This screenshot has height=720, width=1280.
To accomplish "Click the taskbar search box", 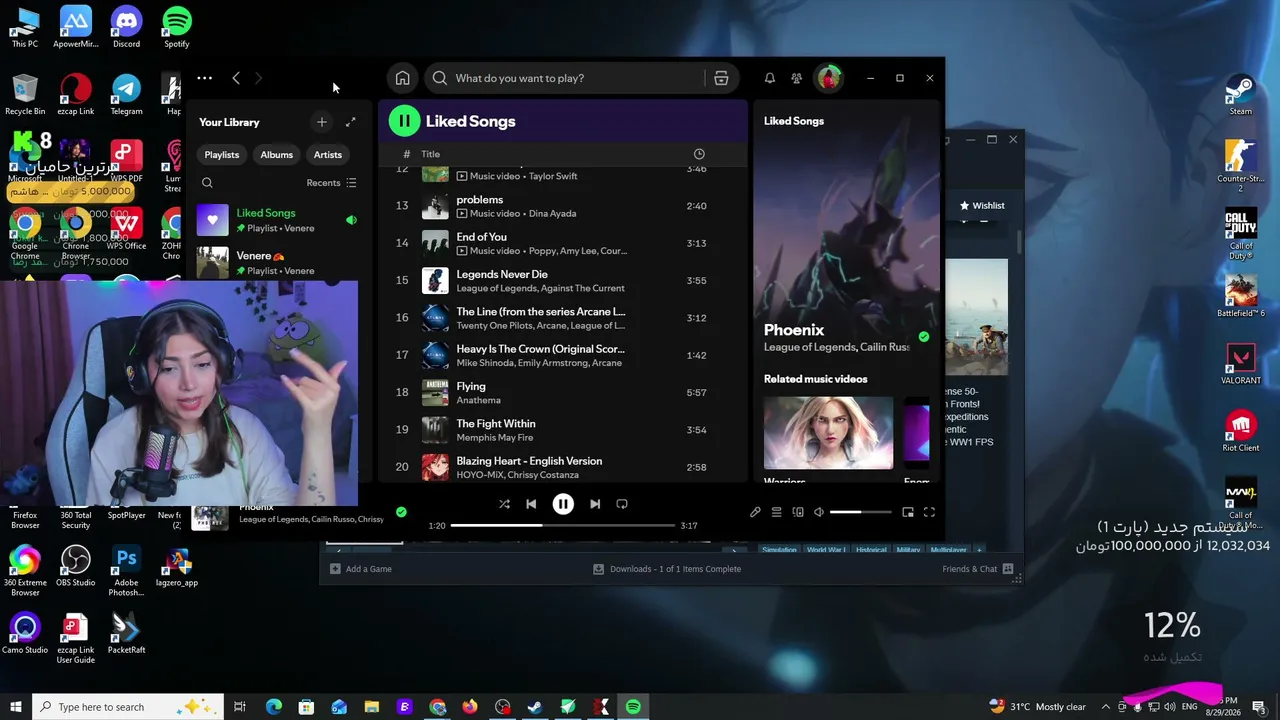I will (128, 707).
